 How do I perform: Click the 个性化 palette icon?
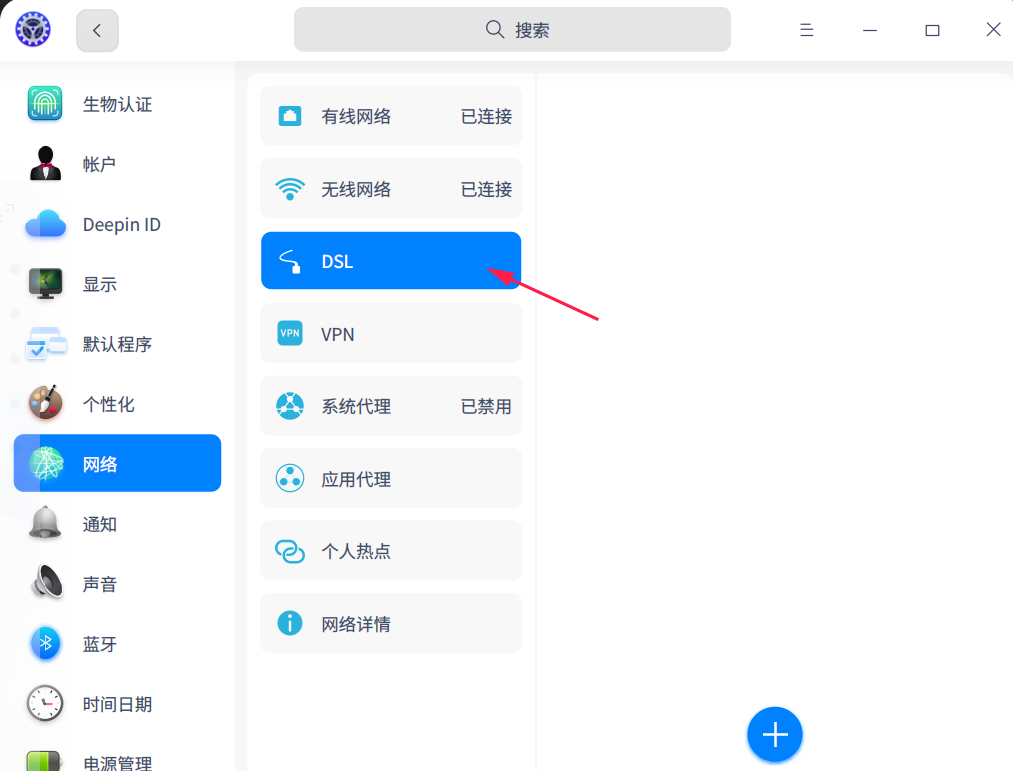point(45,403)
